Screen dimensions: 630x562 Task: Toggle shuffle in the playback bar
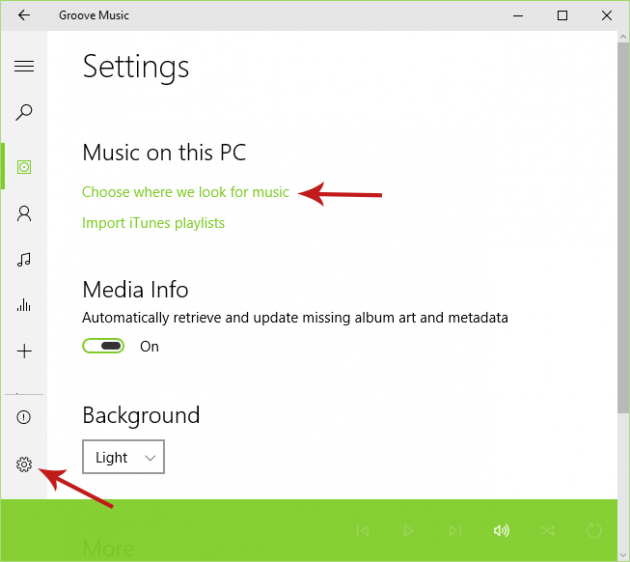[x=548, y=530]
